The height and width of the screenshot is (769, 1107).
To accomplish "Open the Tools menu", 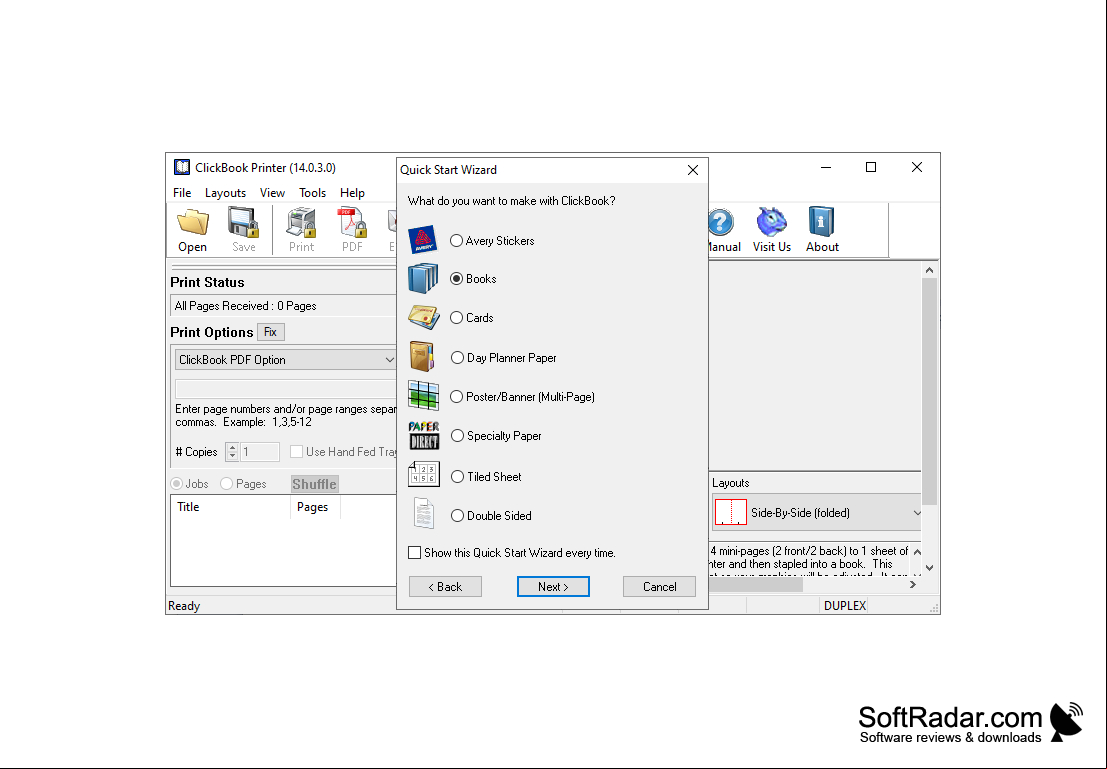I will (x=312, y=193).
